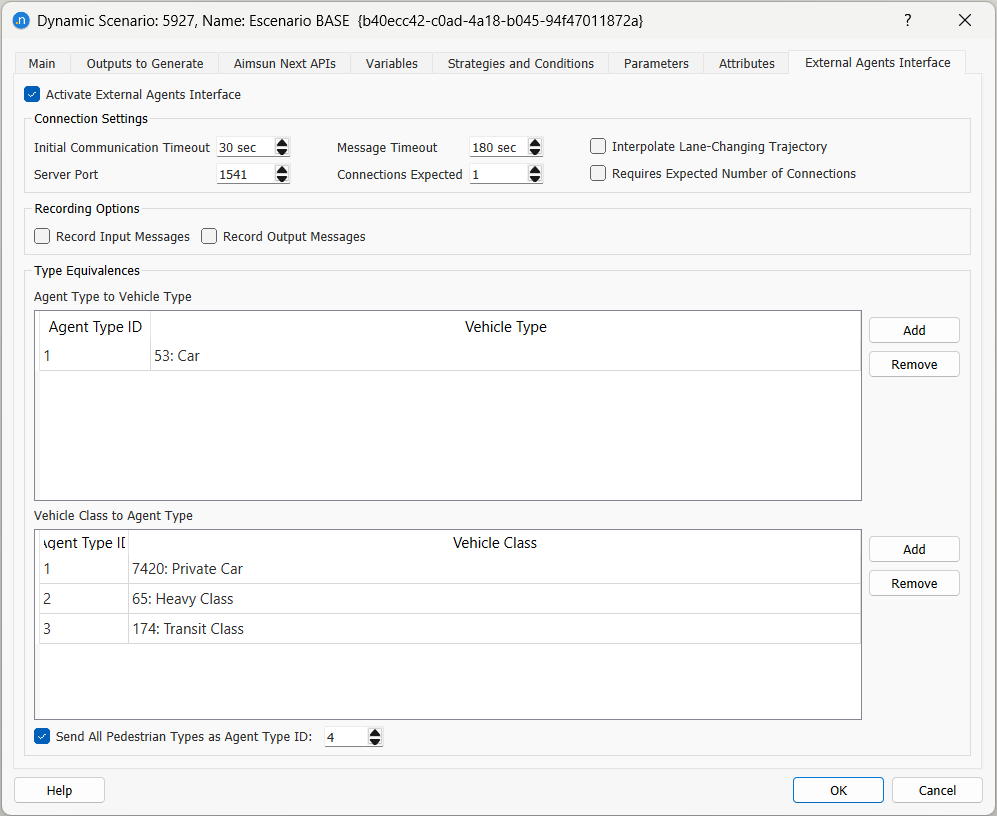Decrease Message Timeout using down arrow
997x816 pixels.
pyautogui.click(x=534, y=152)
